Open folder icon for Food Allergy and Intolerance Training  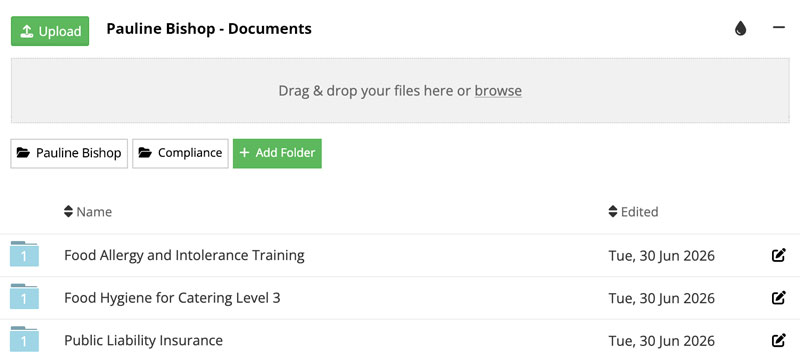pyautogui.click(x=24, y=254)
